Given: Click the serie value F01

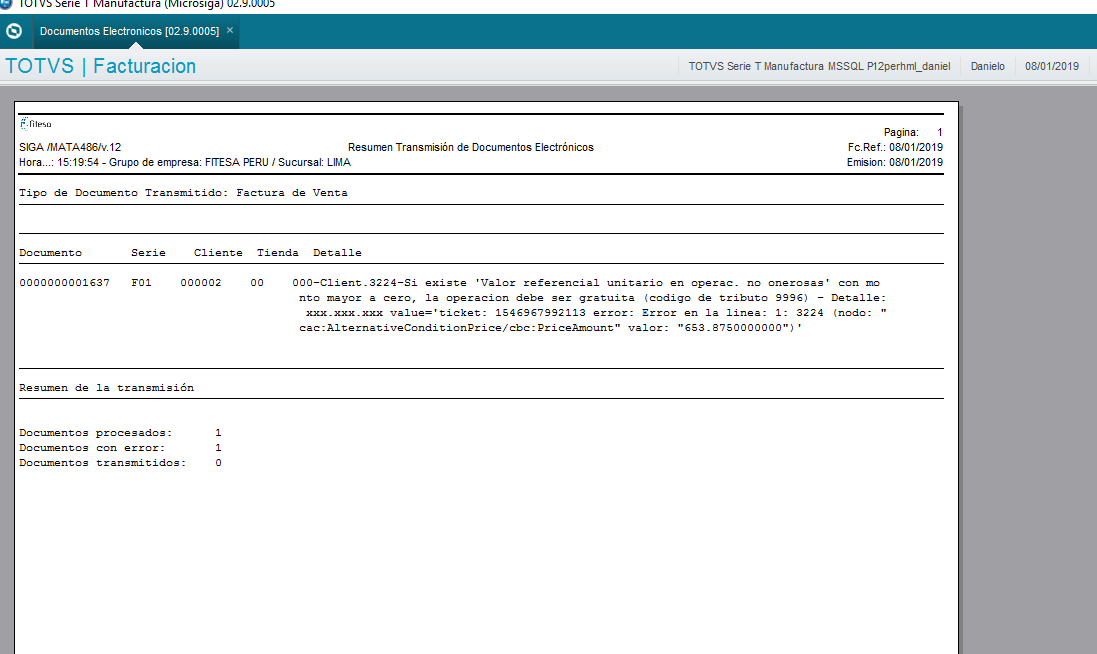Looking at the screenshot, I should click(x=141, y=283).
